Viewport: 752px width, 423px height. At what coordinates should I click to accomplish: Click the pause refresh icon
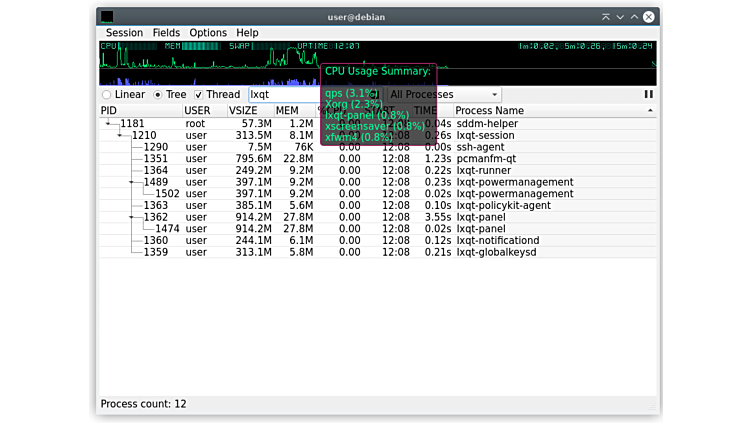tap(649, 94)
